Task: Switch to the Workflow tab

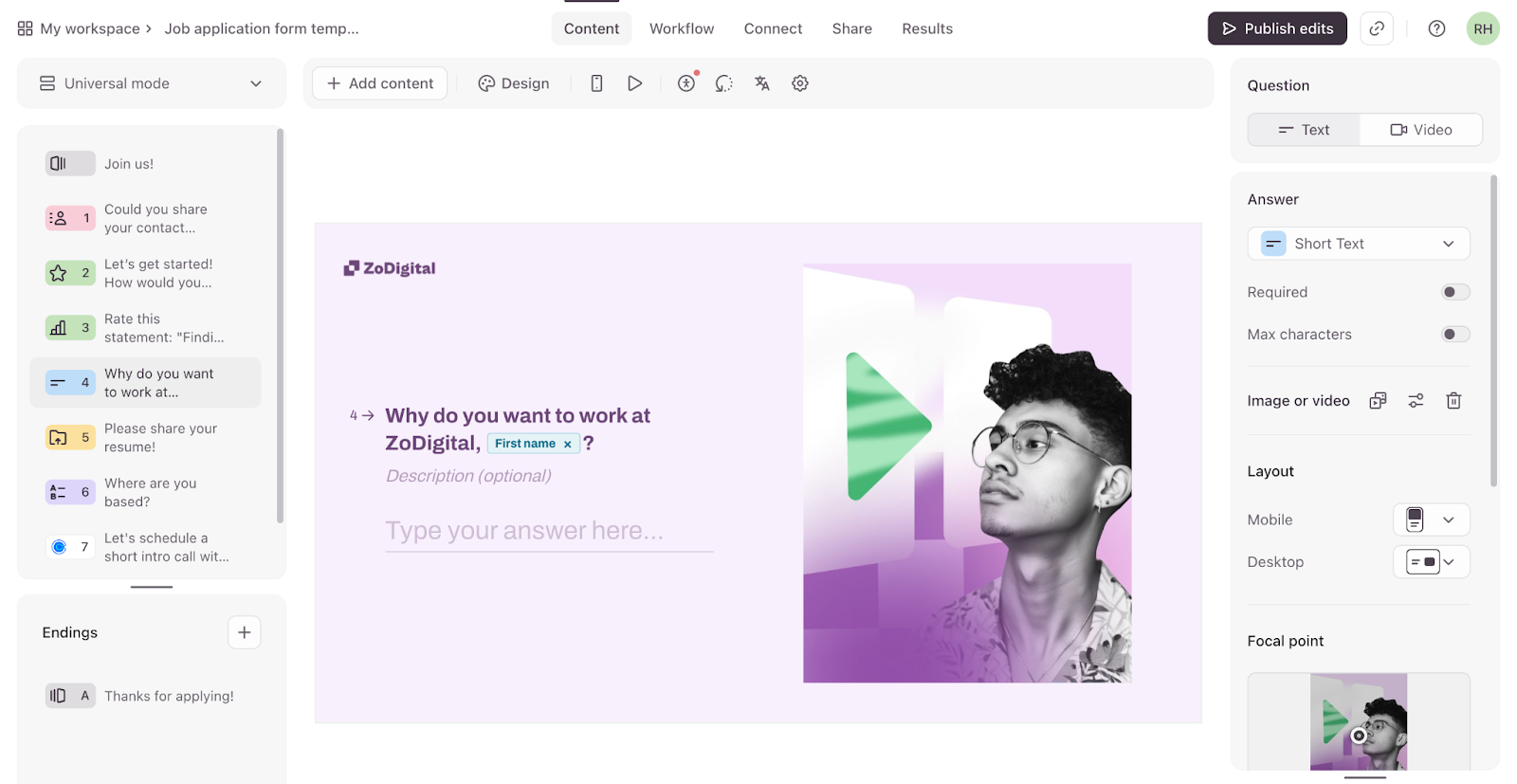Action: pos(682,28)
